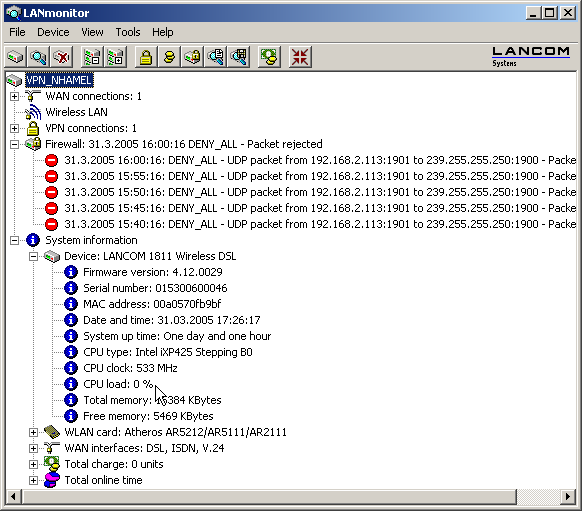
Task: Click the device-with-lock firewall toolbar icon
Action: 192,57
